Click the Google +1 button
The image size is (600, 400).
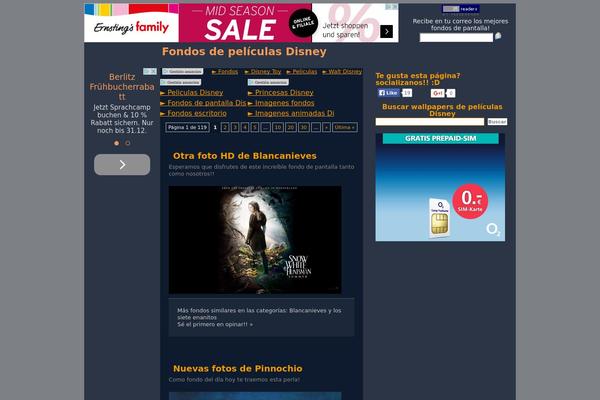(437, 93)
